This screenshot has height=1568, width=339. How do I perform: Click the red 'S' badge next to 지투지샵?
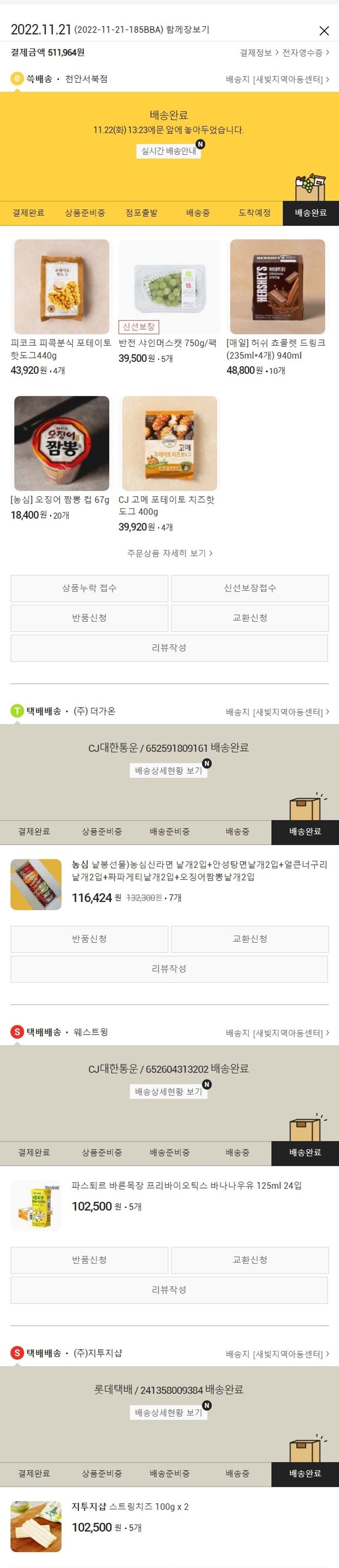17,1352
